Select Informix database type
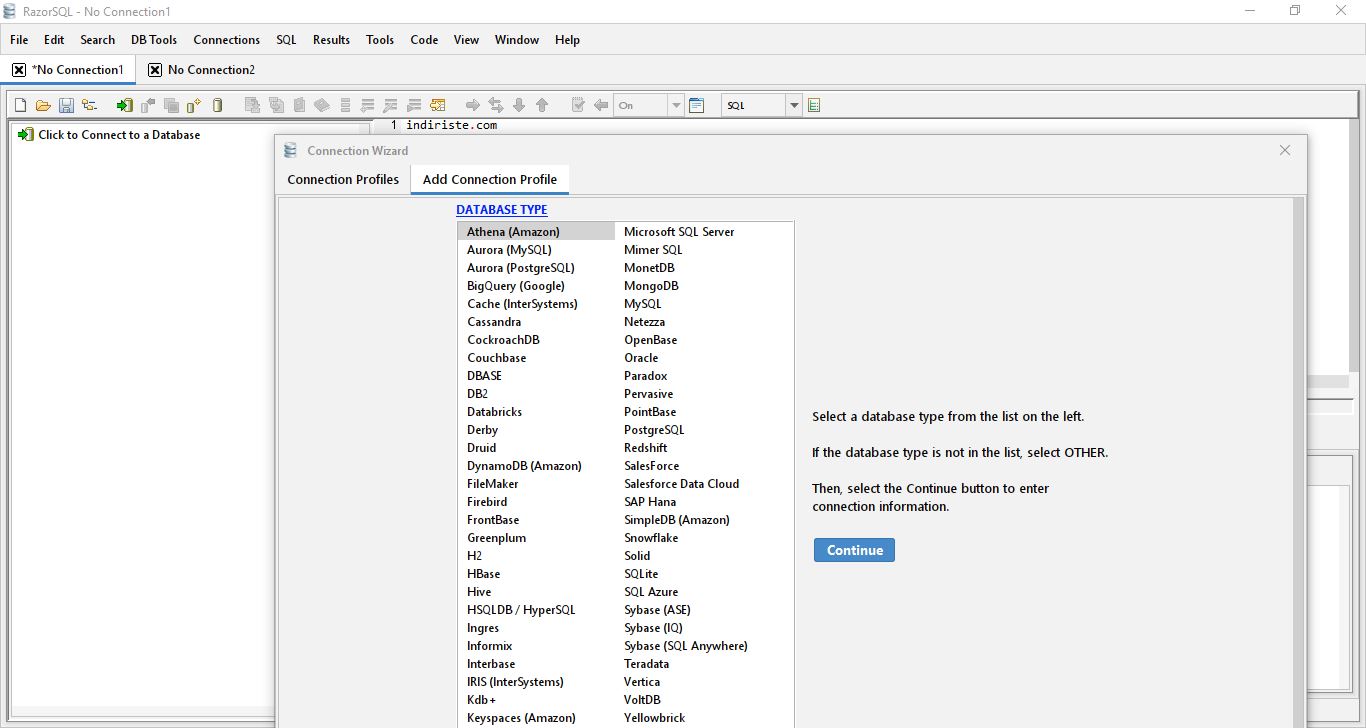Viewport: 1366px width, 728px height. (489, 646)
